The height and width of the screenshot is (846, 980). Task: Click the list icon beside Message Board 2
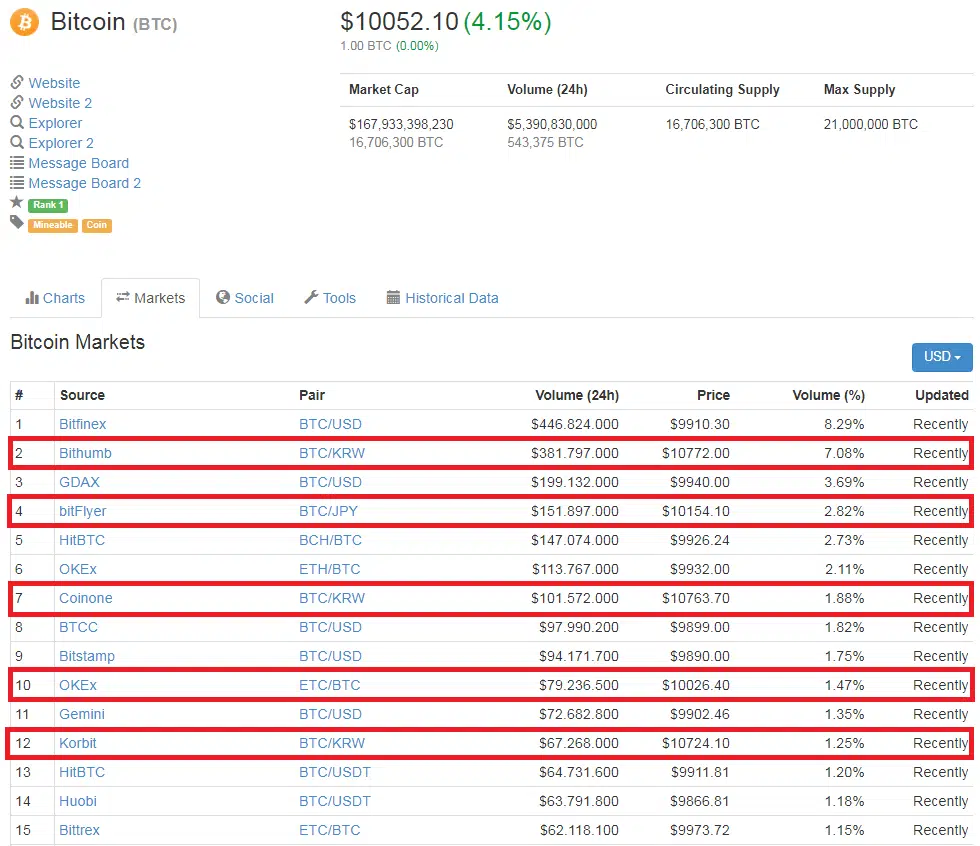[17, 182]
